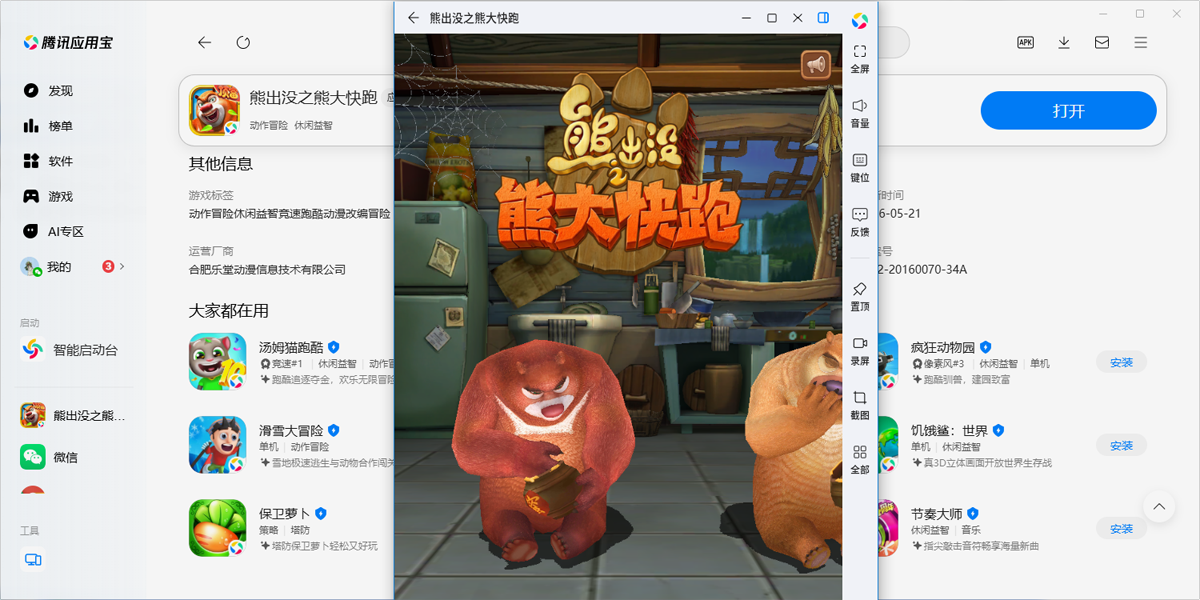The image size is (1200, 600).
Task: Click 合肥乐堂动漫信息技术有限公司 text
Action: (267, 269)
